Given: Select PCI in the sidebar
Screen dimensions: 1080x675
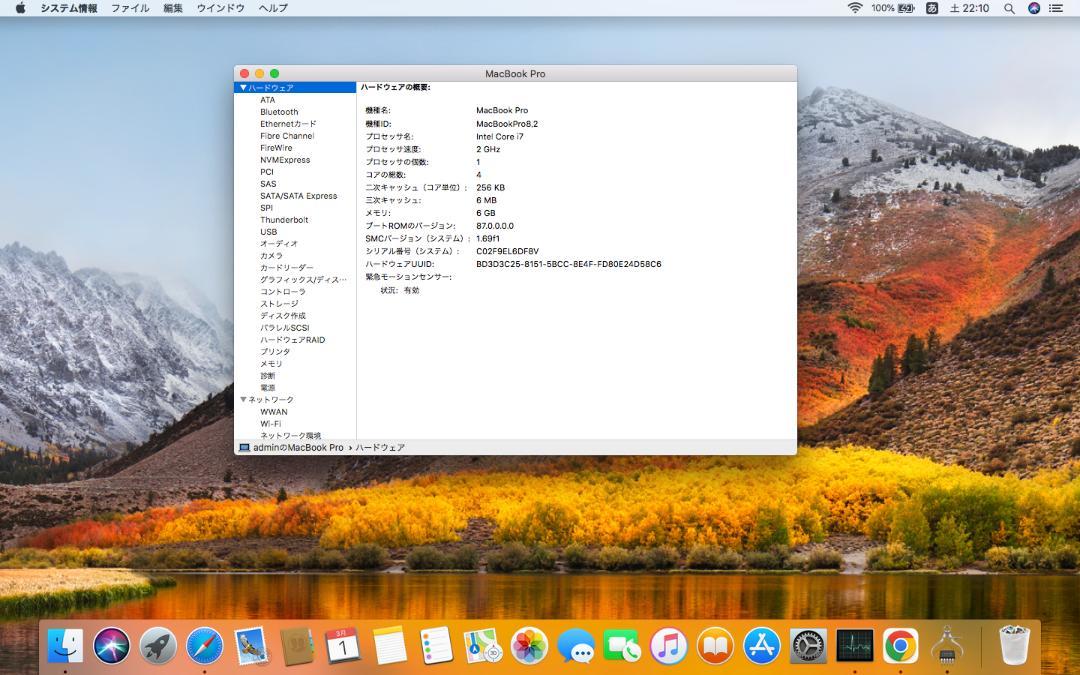Looking at the screenshot, I should [x=267, y=172].
